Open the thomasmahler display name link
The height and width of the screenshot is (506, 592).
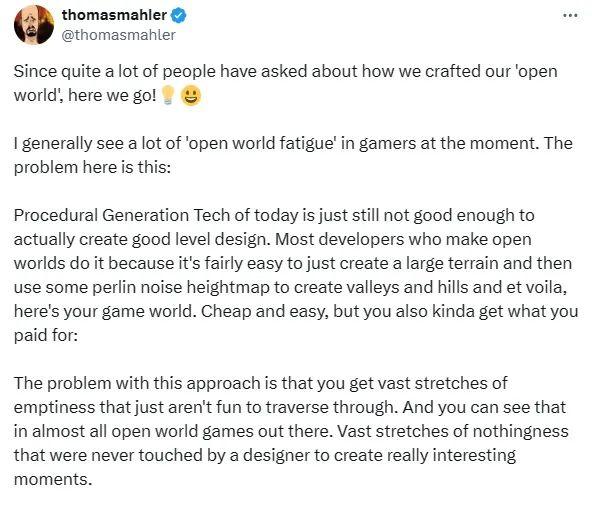(x=114, y=15)
